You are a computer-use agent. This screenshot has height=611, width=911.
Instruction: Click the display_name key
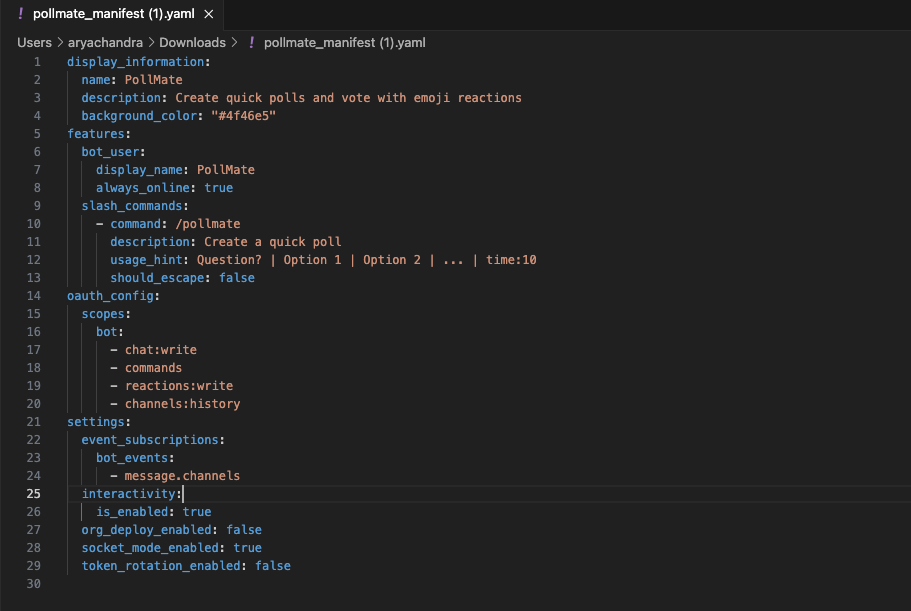(139, 170)
